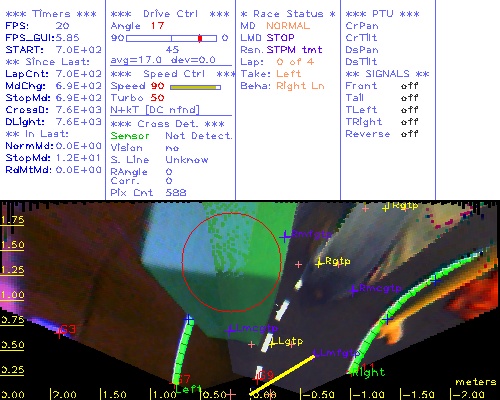
Task: Click the red marker on the Angle gauge
Action: click(x=200, y=38)
